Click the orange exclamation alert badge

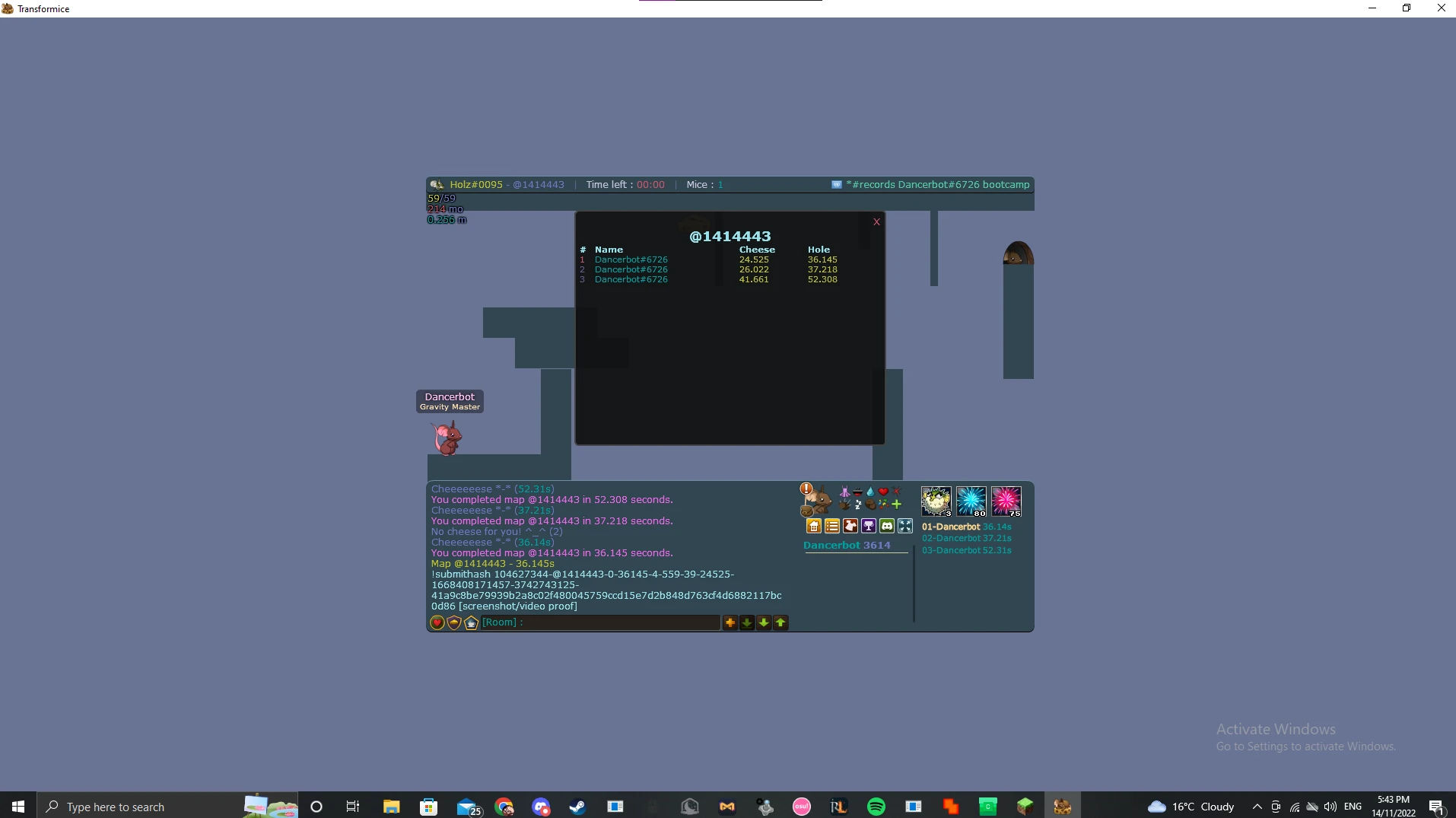pos(806,489)
